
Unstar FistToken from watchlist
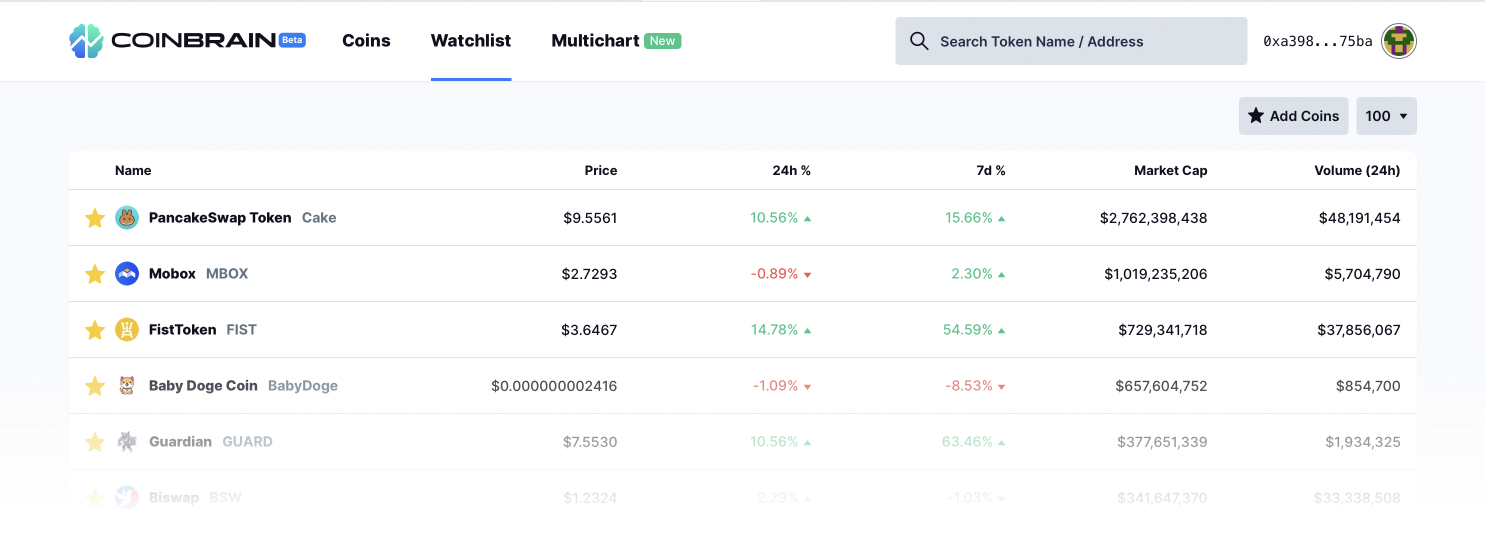(95, 330)
